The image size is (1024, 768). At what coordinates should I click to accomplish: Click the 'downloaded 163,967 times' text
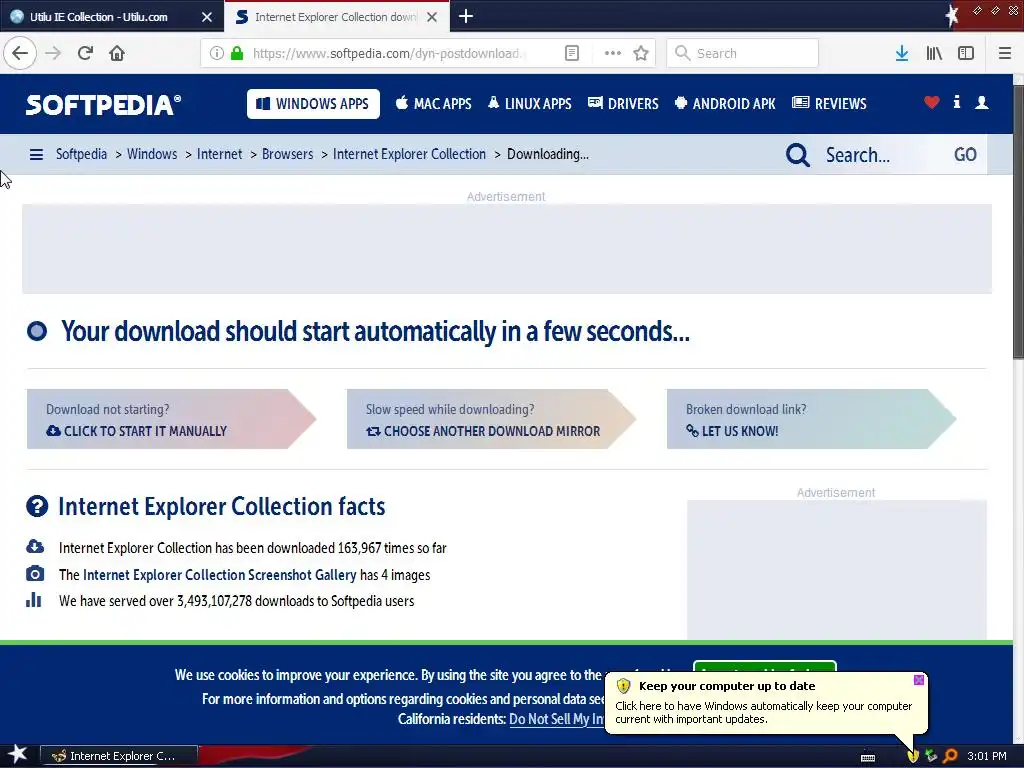click(x=253, y=548)
